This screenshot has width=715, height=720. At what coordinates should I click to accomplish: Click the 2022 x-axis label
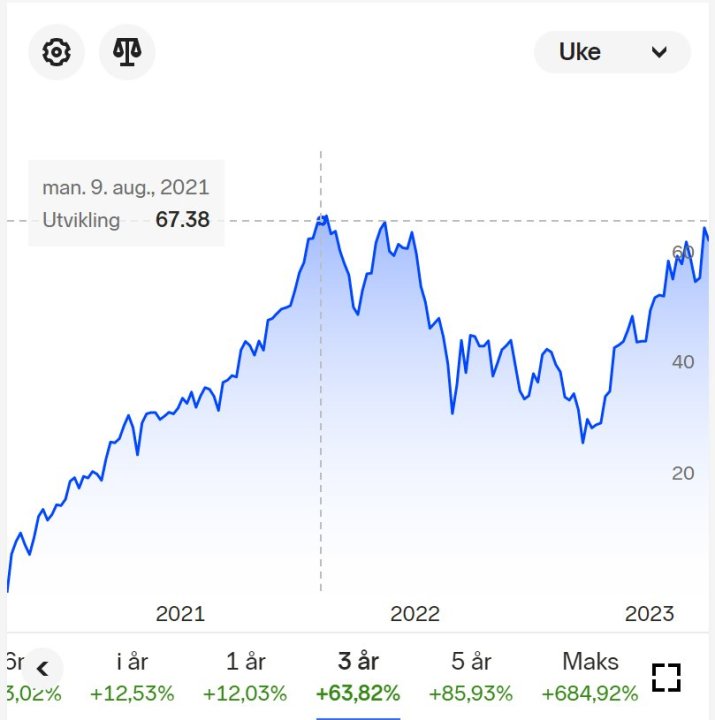tap(415, 614)
